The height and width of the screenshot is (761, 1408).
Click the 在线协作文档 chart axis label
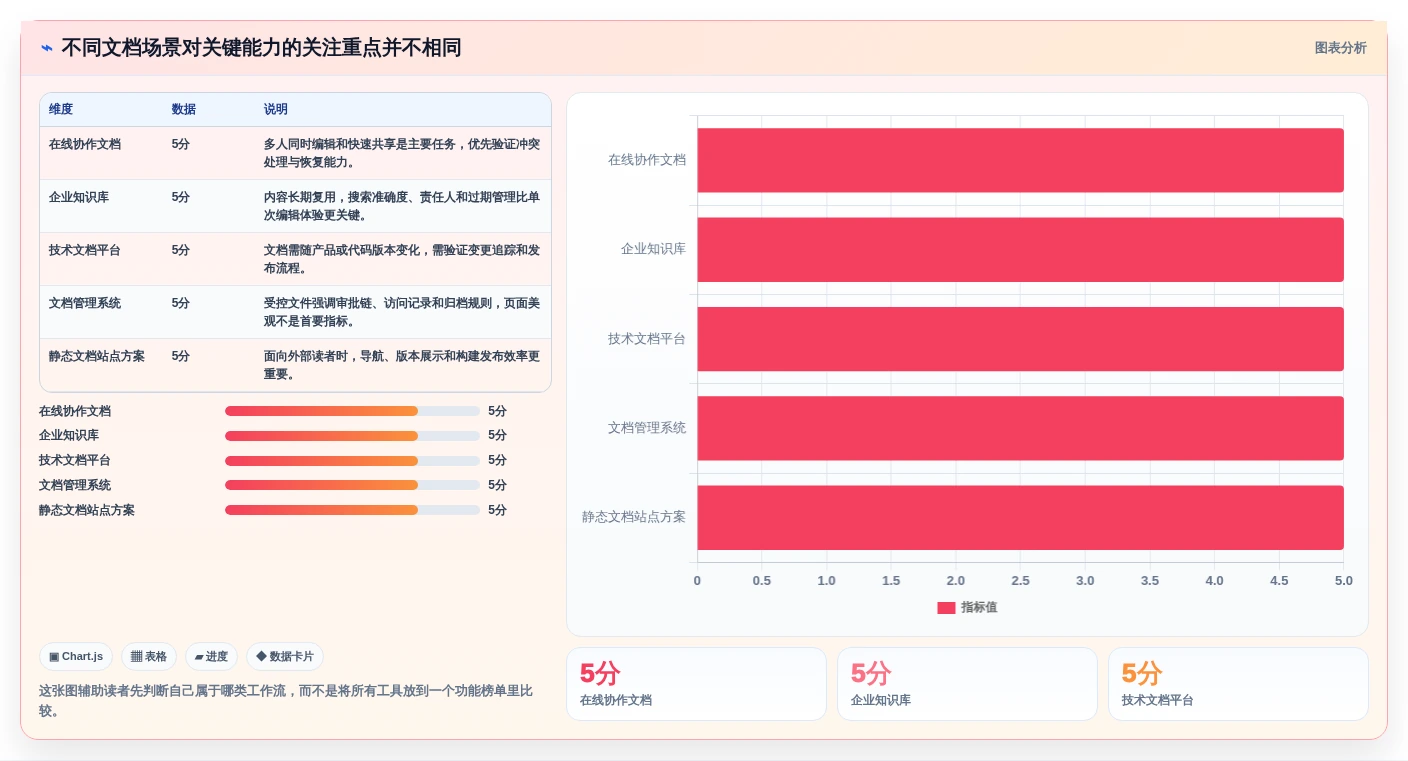coord(647,160)
